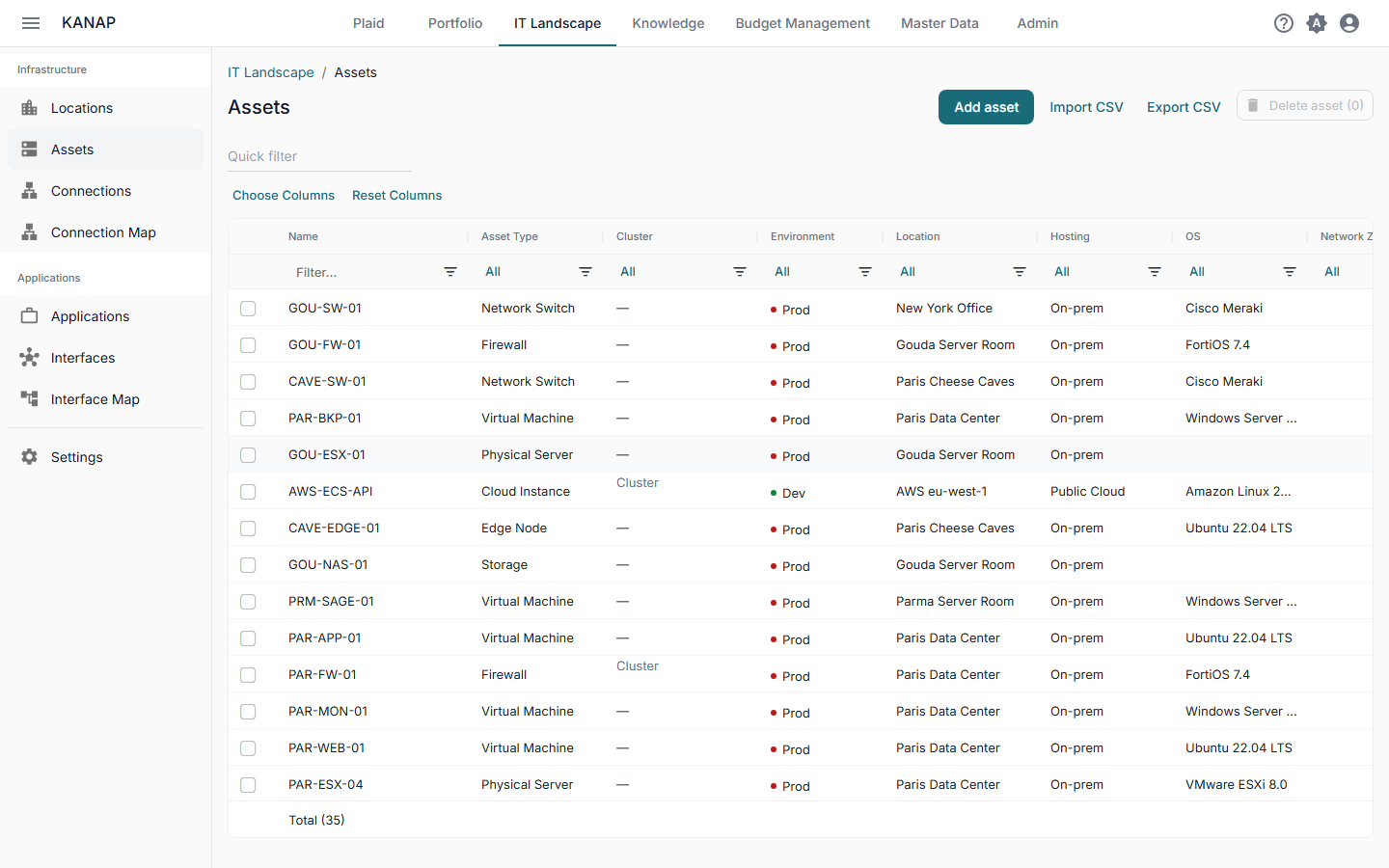Image resolution: width=1389 pixels, height=868 pixels.
Task: Click the Applications briefcase icon
Action: (x=30, y=316)
